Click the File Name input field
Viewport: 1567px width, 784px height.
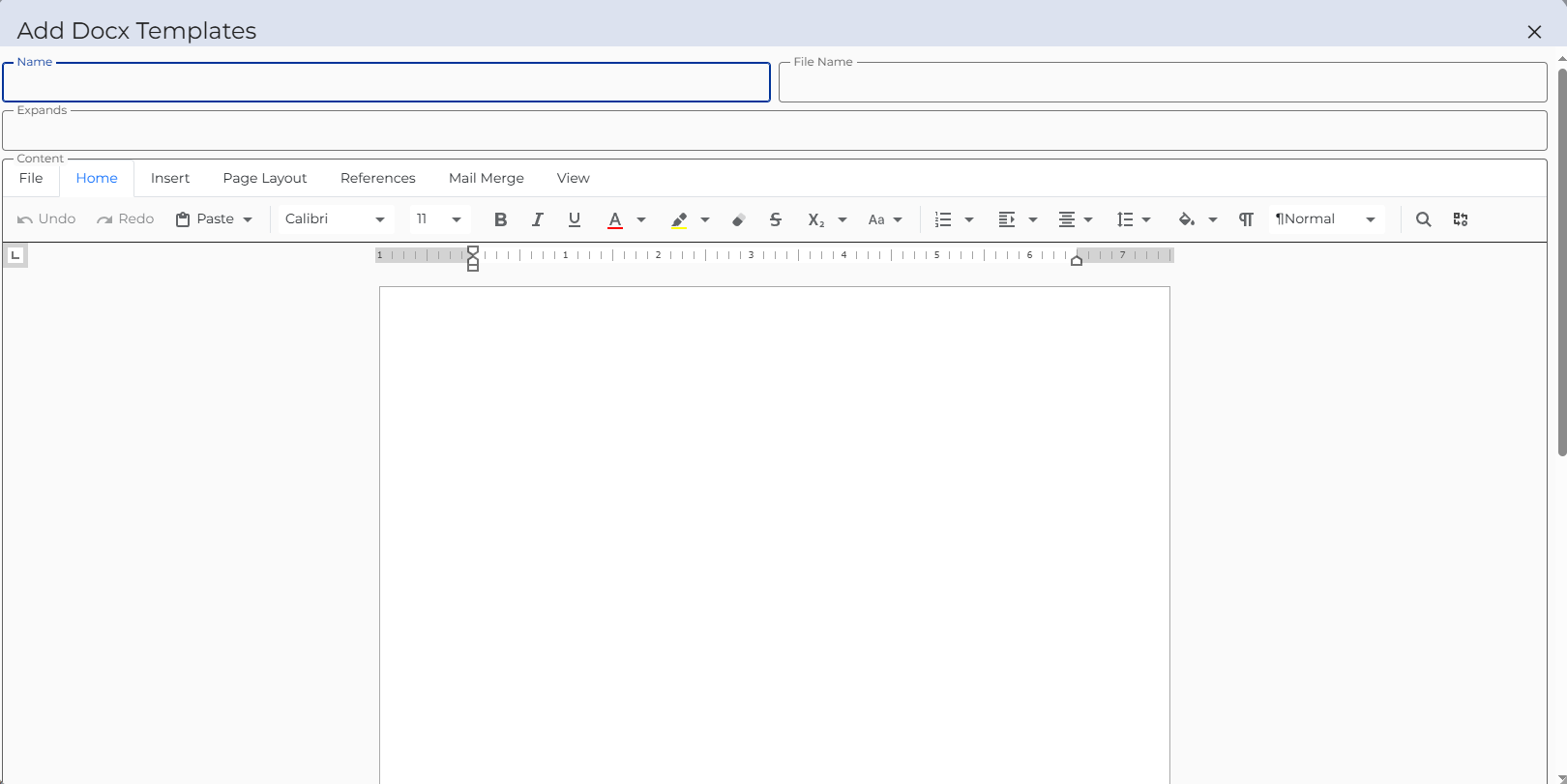(x=1162, y=84)
